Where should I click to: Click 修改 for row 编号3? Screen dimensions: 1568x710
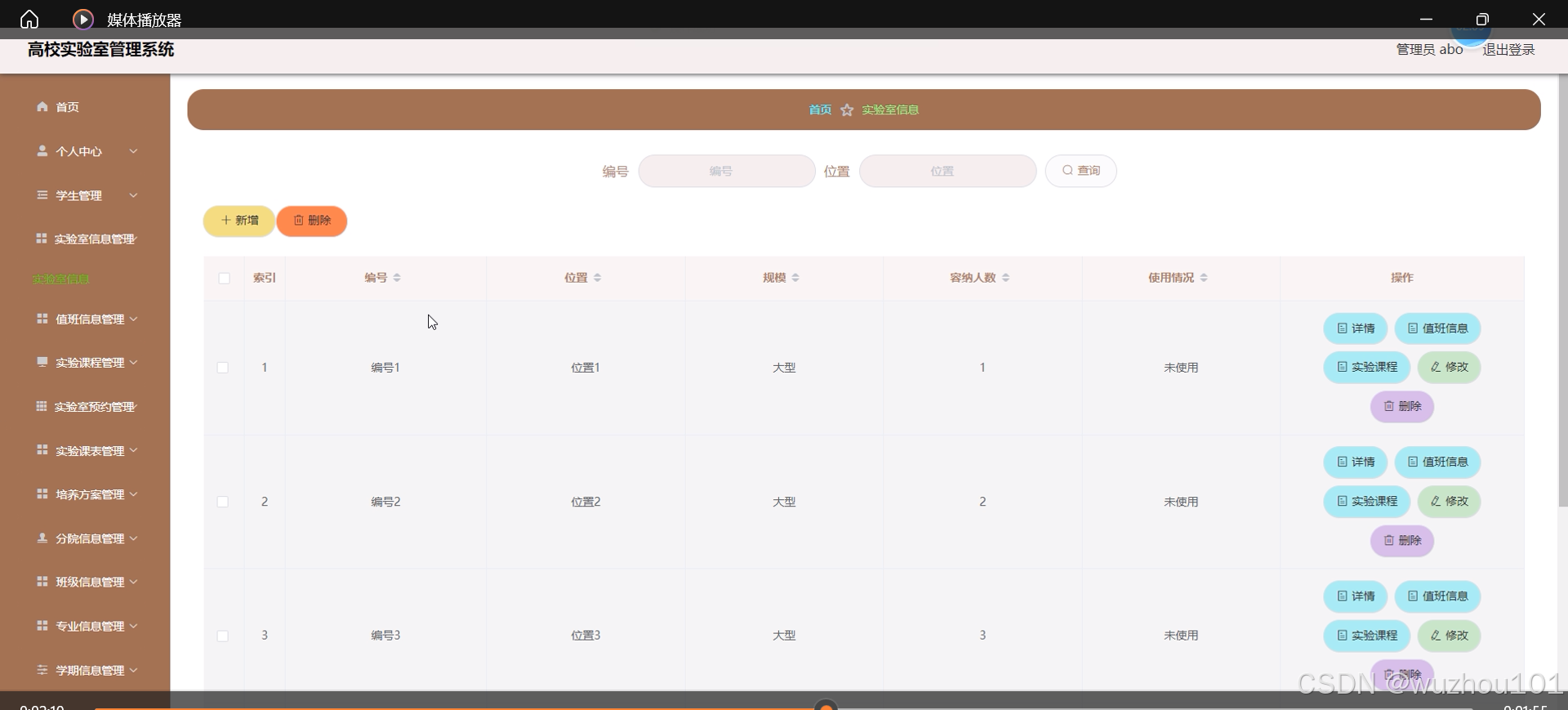(x=1450, y=635)
